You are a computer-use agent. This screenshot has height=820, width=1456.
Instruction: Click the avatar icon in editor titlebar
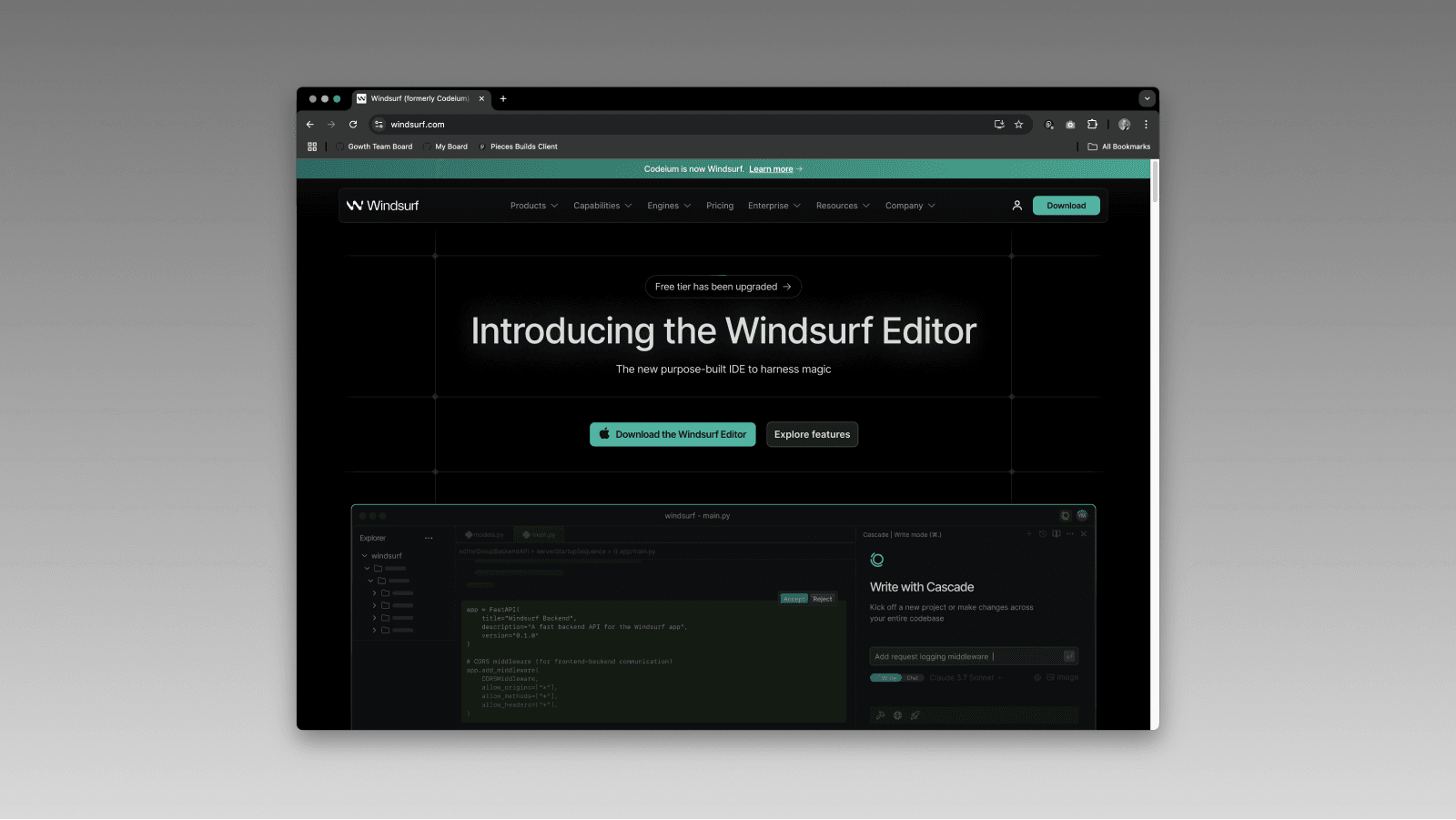tap(1082, 515)
